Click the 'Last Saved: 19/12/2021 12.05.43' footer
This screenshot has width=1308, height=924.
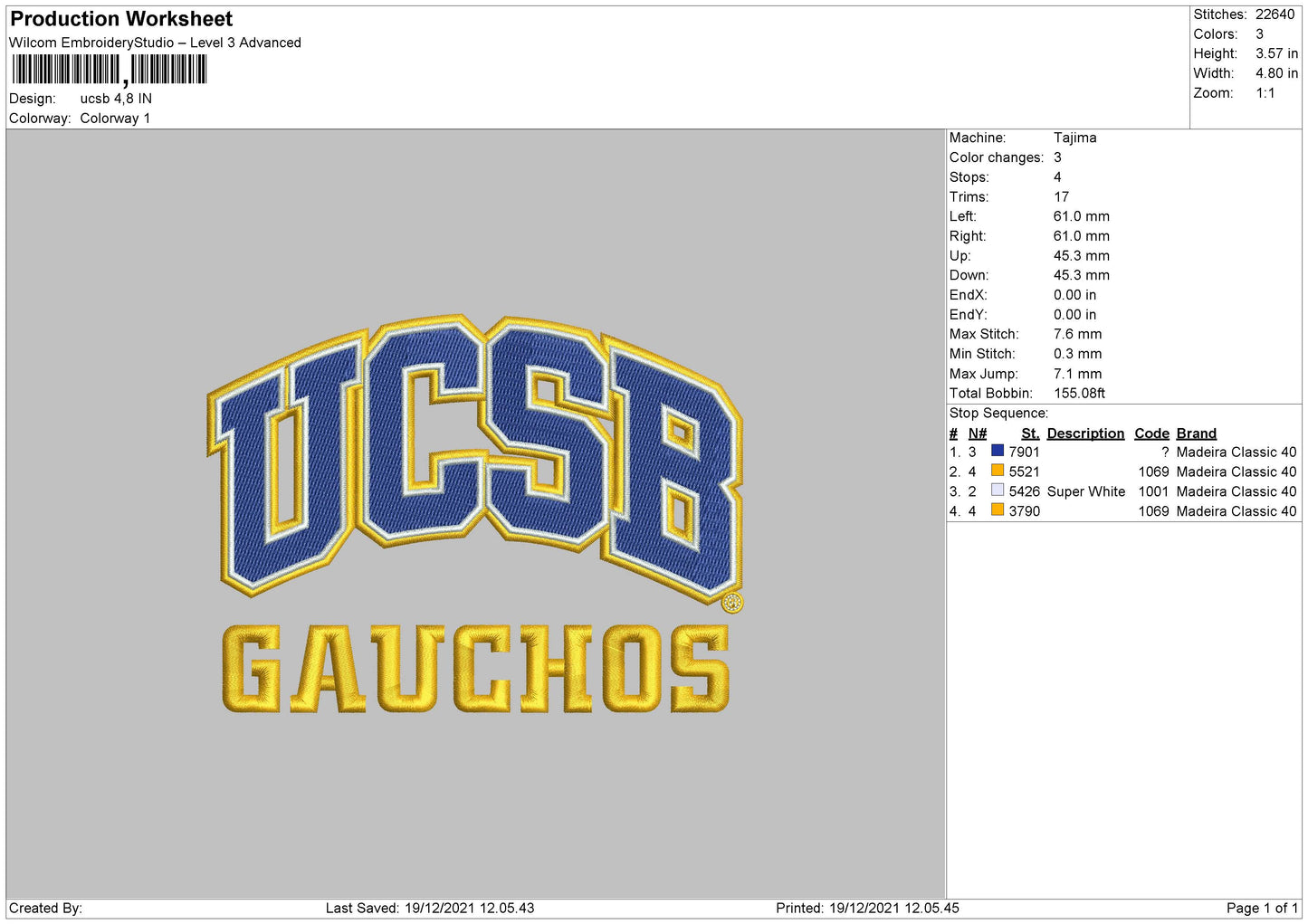430,908
